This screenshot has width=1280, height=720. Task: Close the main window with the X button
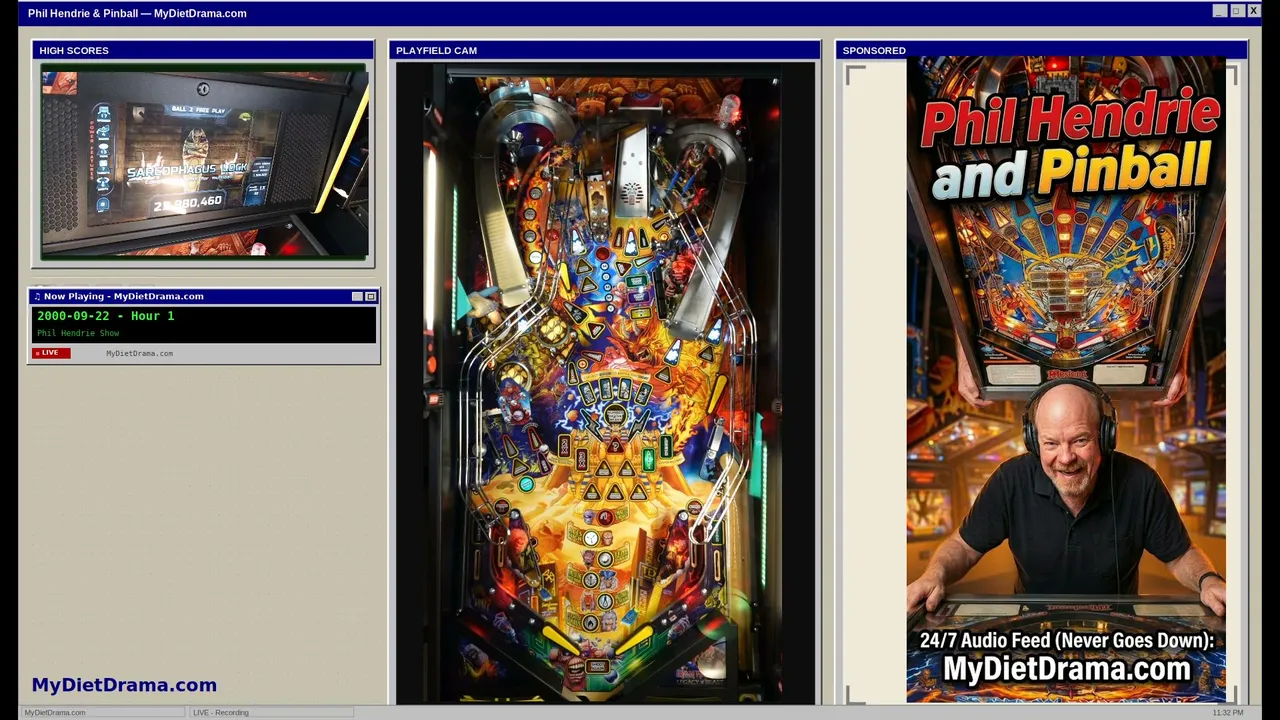[x=1253, y=11]
